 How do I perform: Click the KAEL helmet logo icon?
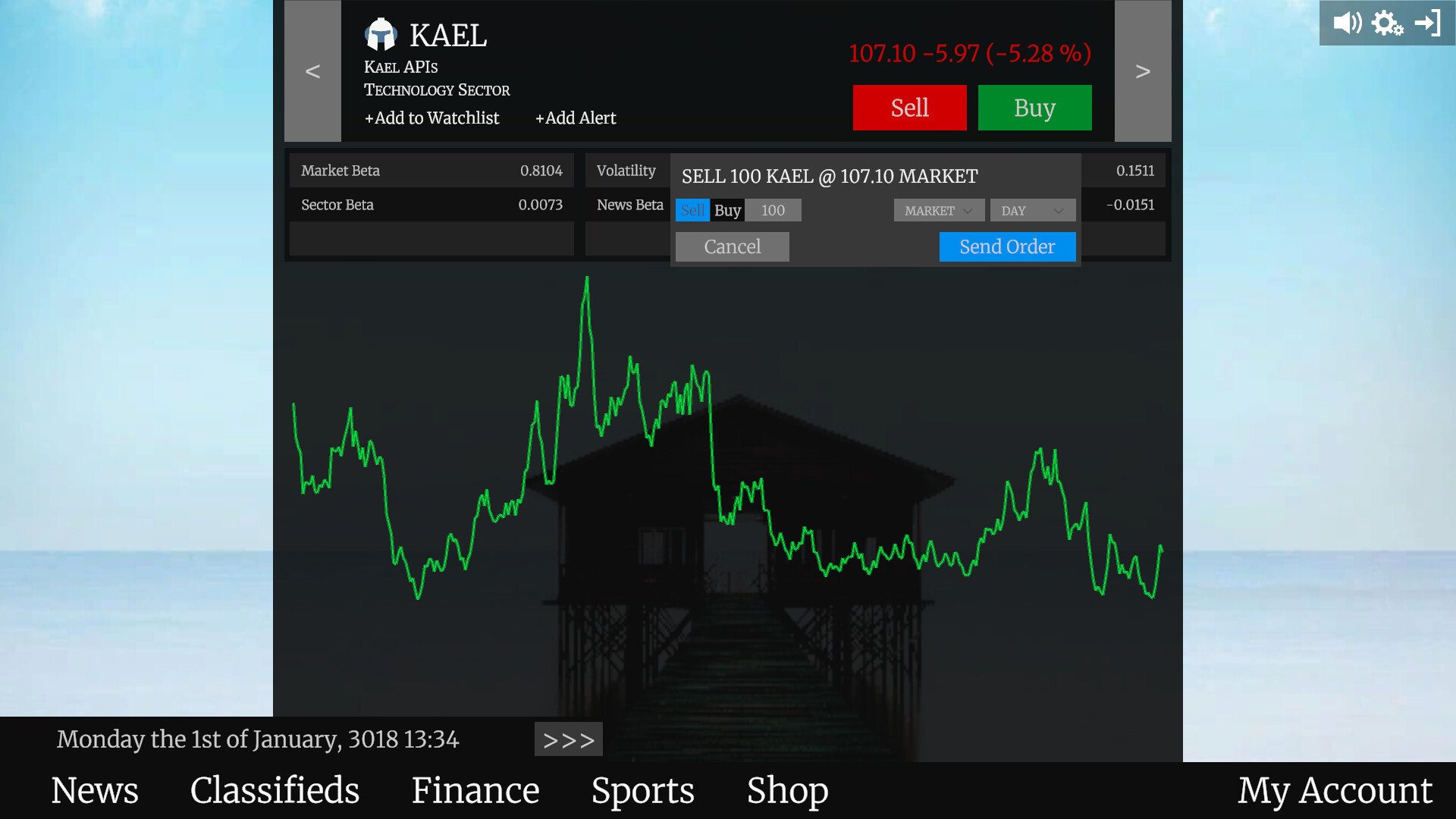pyautogui.click(x=381, y=35)
